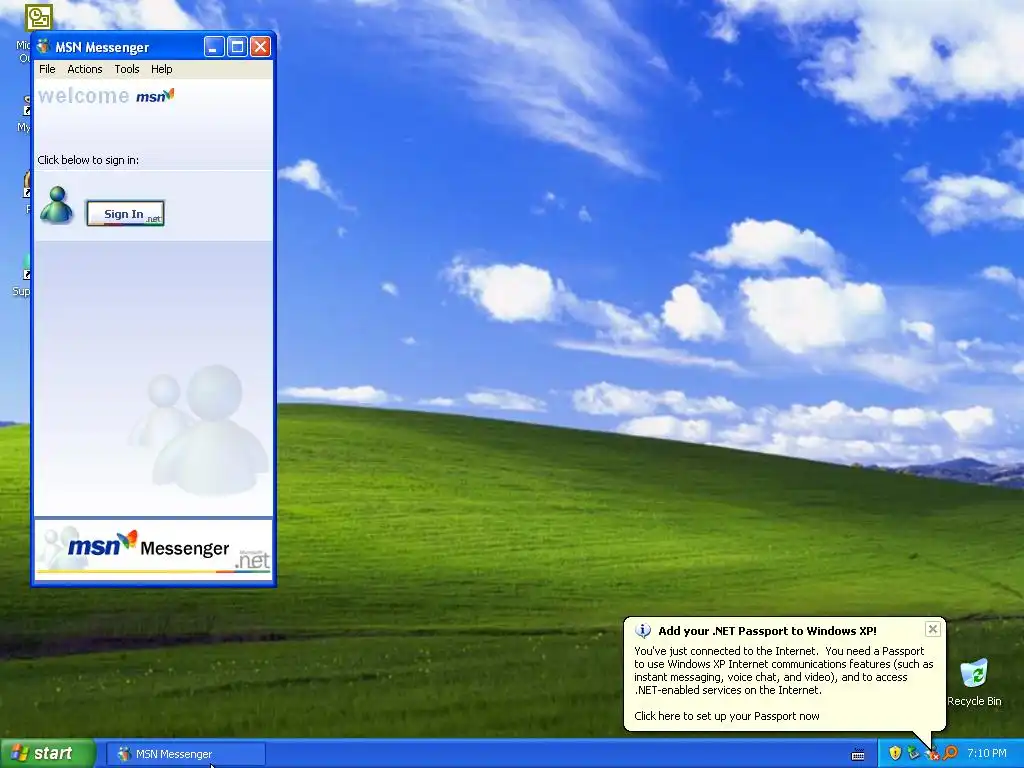Open the Tools menu
This screenshot has width=1024, height=768.
point(127,69)
